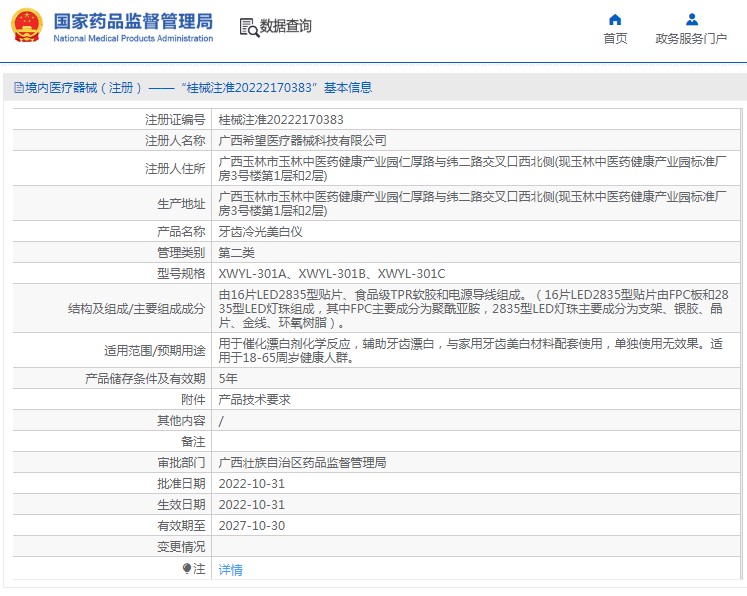Click the 生效日期 label
747x596 pixels.
click(x=181, y=505)
